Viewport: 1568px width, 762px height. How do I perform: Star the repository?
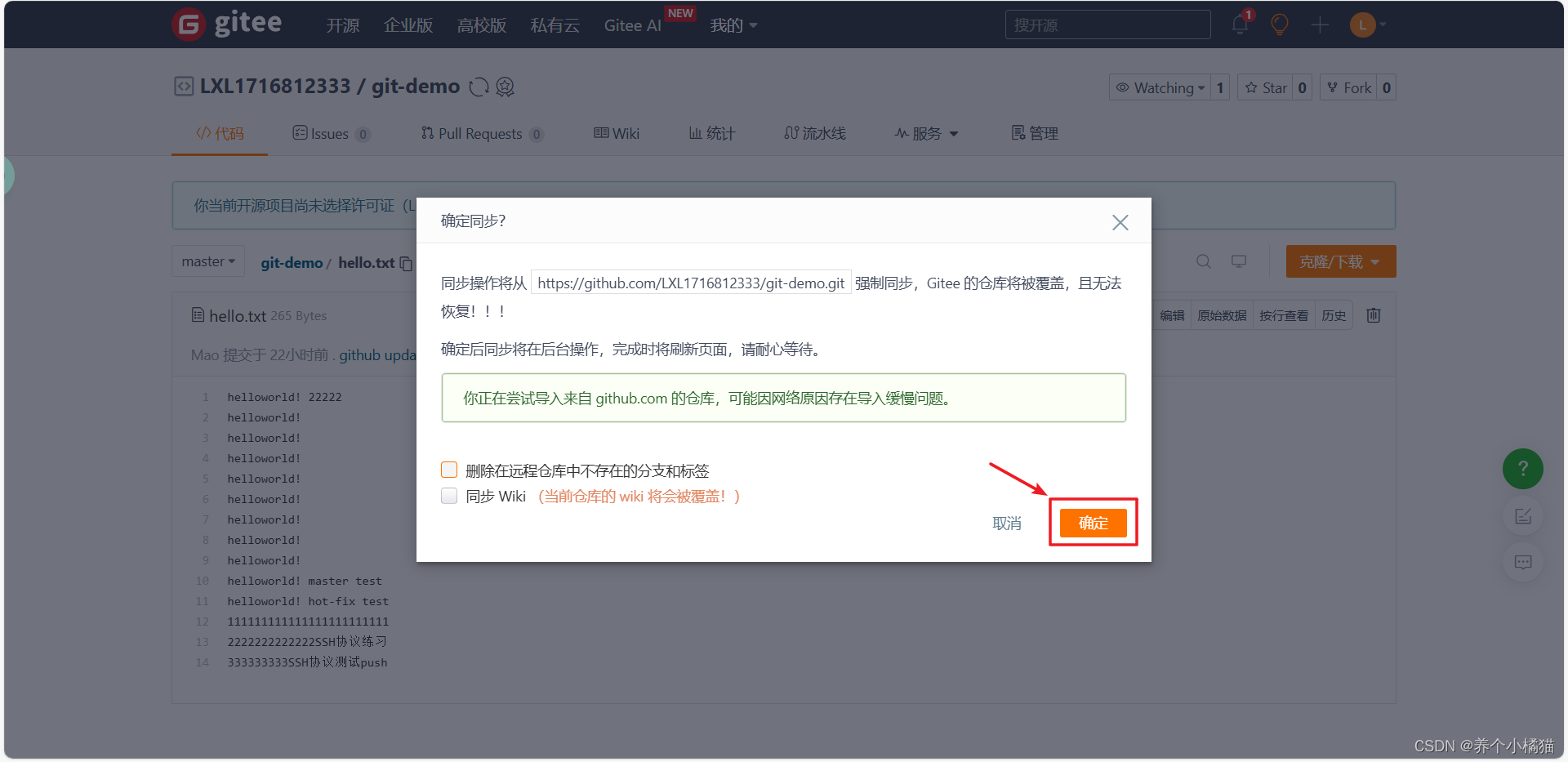click(x=1266, y=87)
